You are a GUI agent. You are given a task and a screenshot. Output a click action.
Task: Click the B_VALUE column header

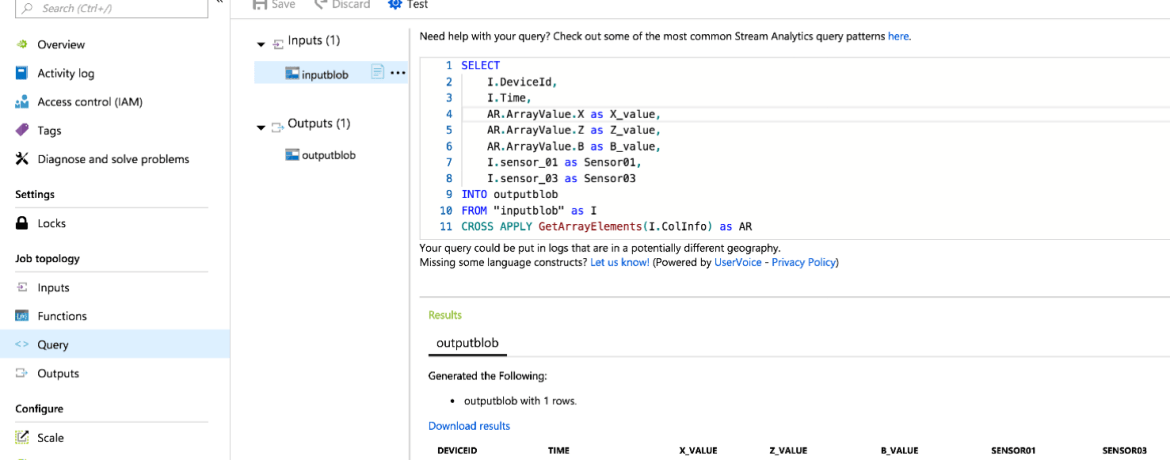click(899, 450)
